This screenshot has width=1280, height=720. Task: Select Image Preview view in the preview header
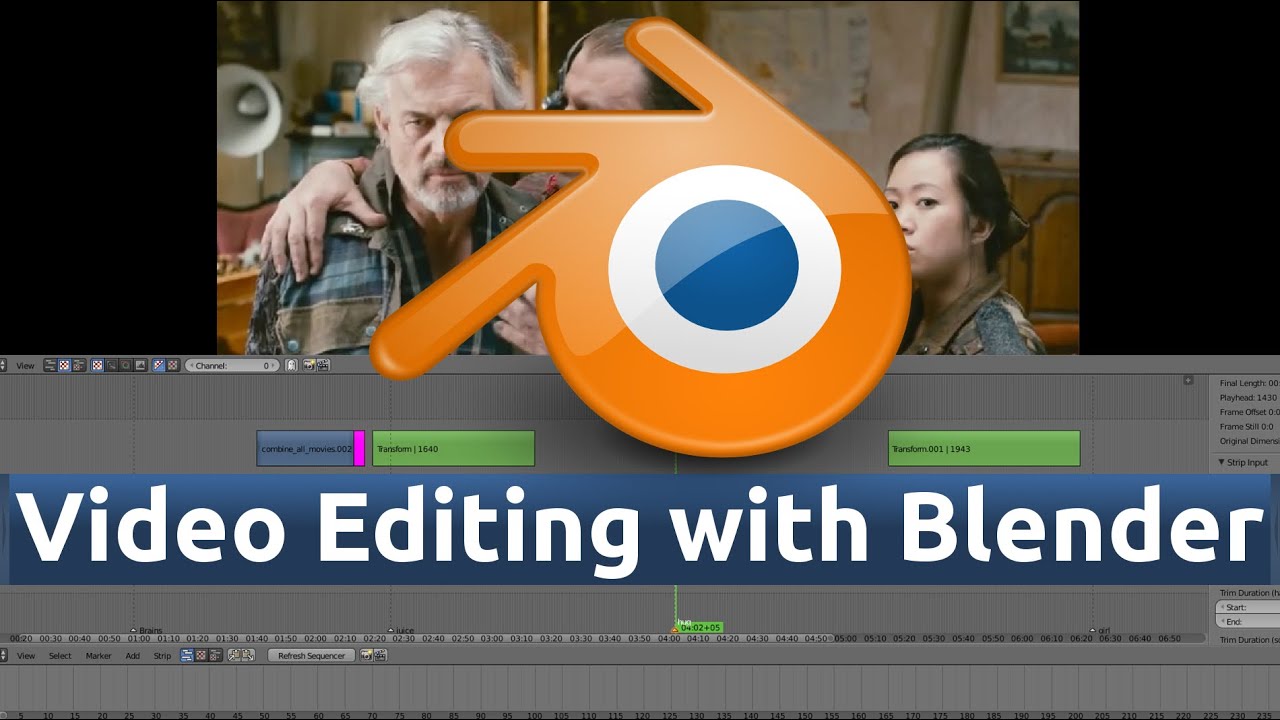[x=64, y=366]
